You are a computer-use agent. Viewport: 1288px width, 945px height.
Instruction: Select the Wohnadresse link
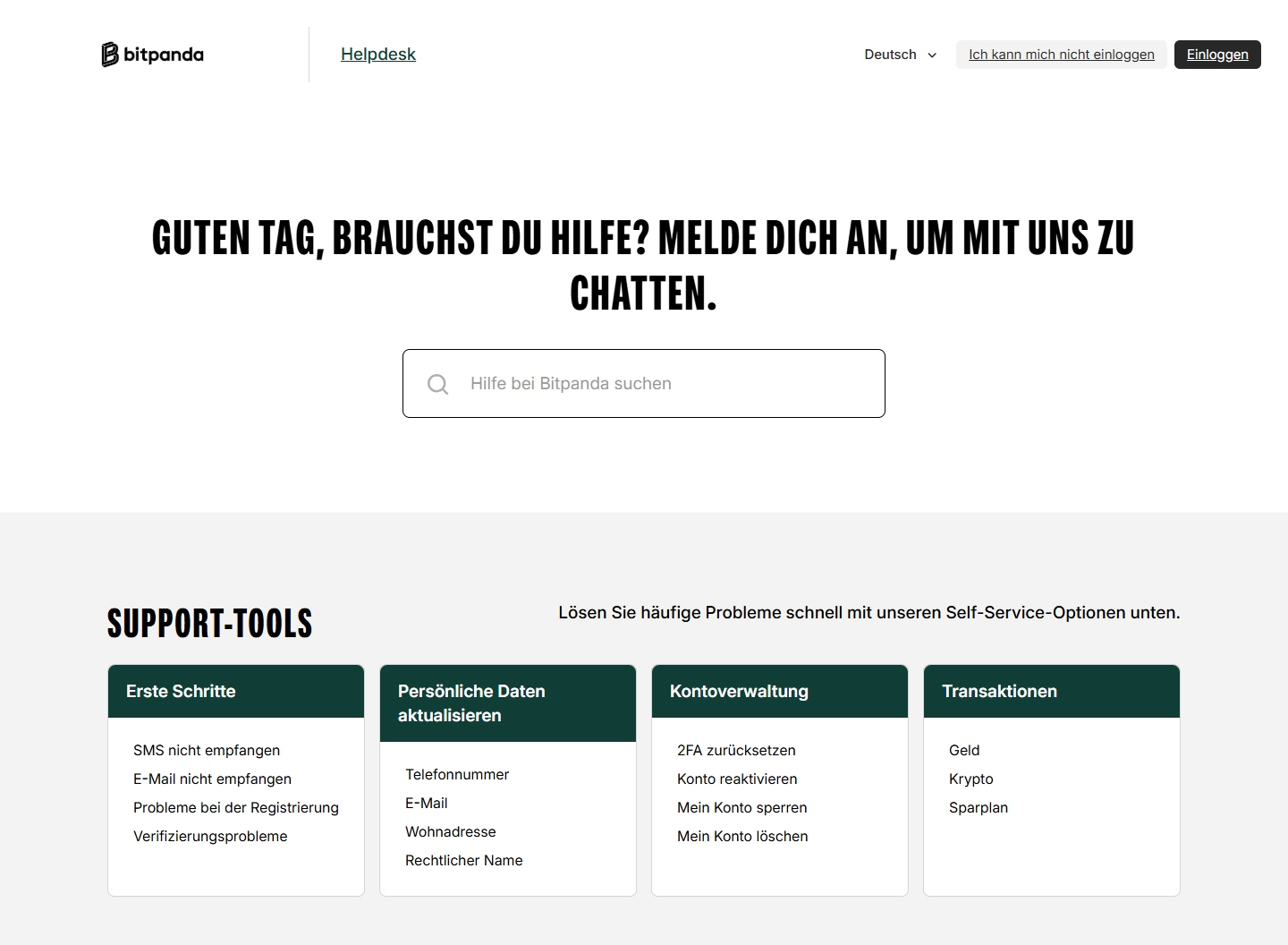coord(451,831)
